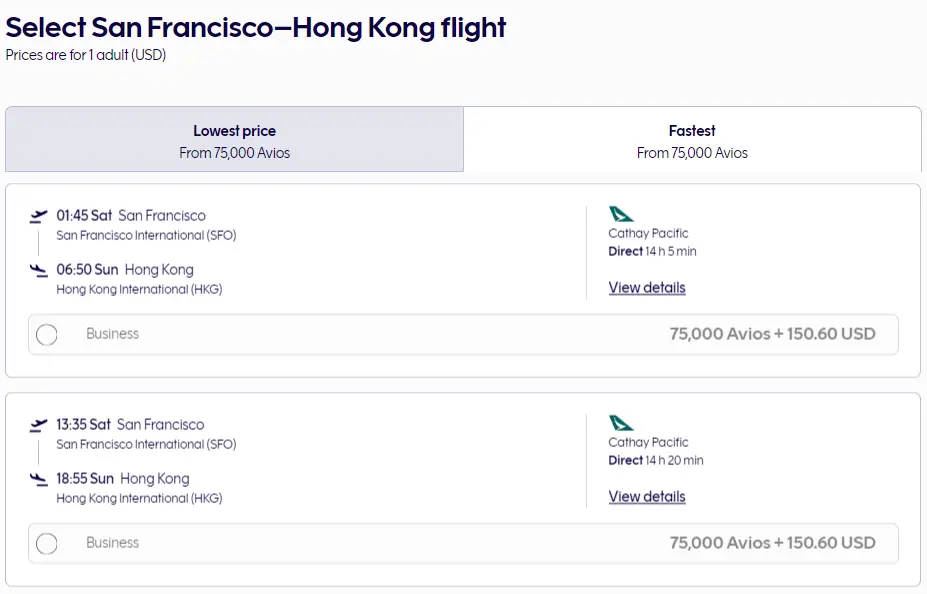Switch to the Lowest price tab

tap(234, 141)
